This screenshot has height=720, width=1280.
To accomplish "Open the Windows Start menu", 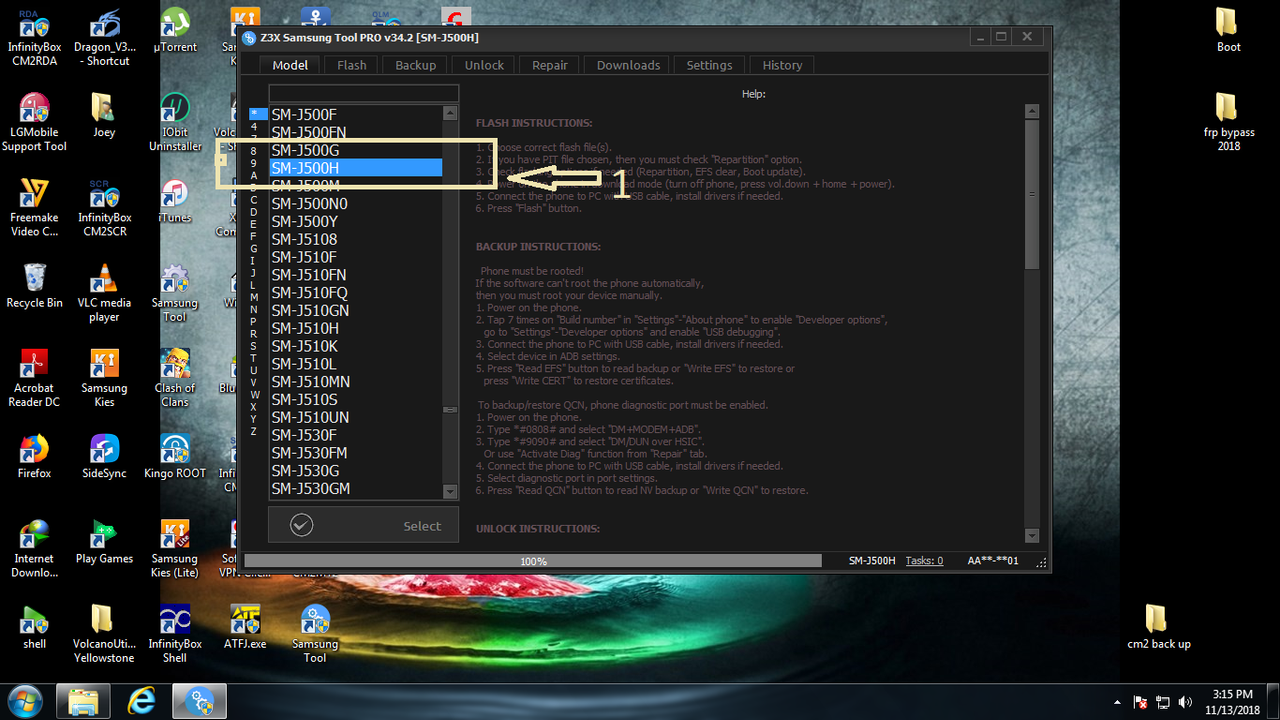I will point(24,700).
